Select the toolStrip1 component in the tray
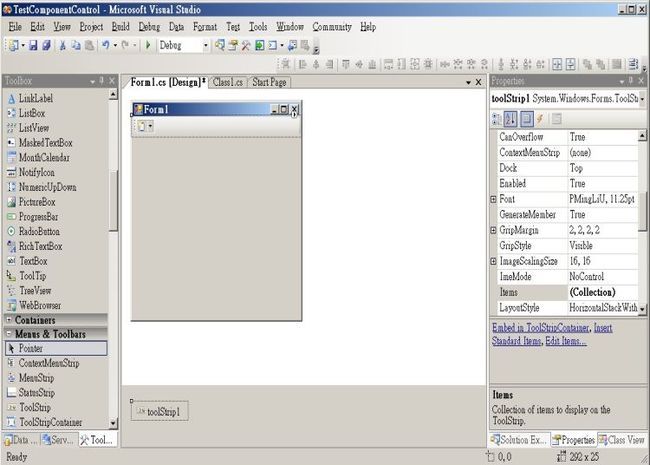The height and width of the screenshot is (465, 650). (160, 412)
